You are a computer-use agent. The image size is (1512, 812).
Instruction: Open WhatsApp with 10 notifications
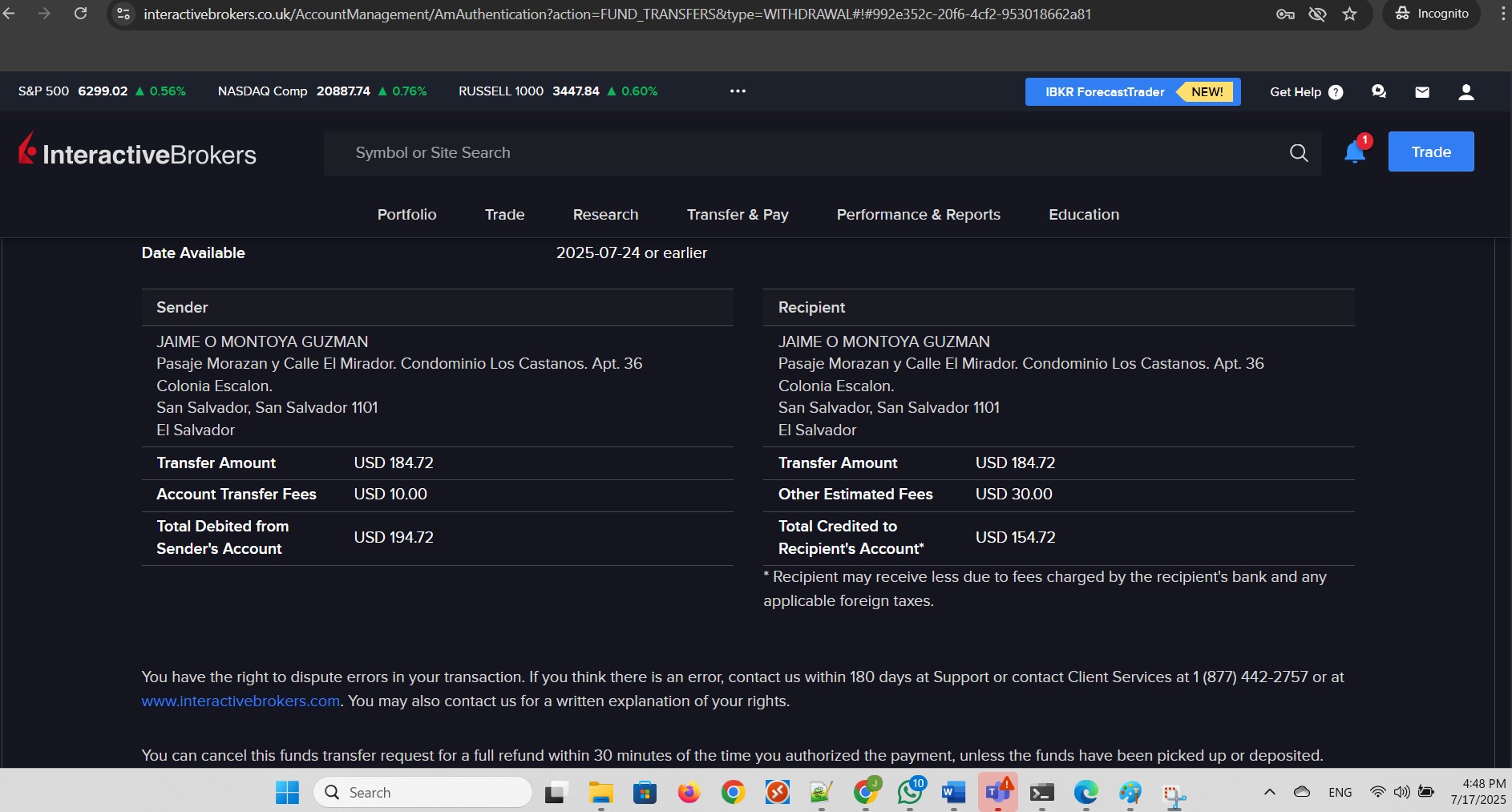tap(910, 793)
